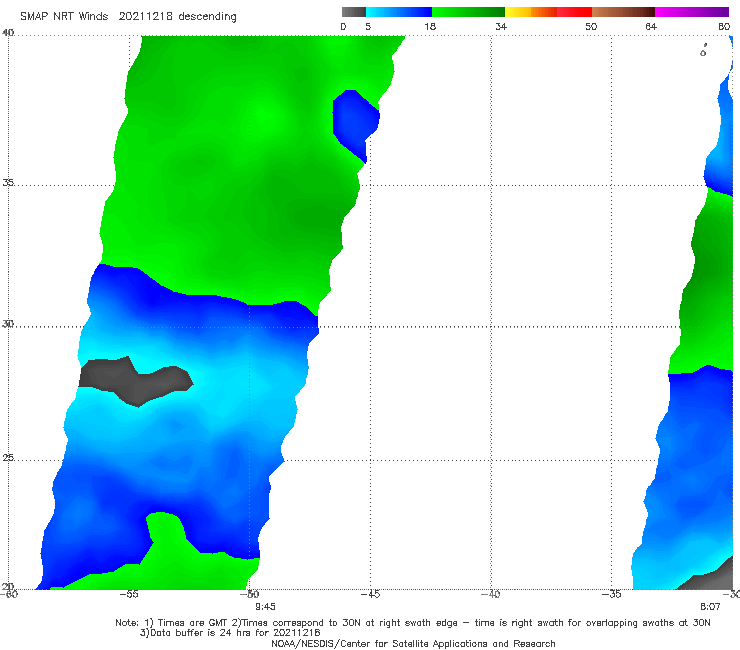Click the colorbar label "80" at the right end

[x=724, y=26]
